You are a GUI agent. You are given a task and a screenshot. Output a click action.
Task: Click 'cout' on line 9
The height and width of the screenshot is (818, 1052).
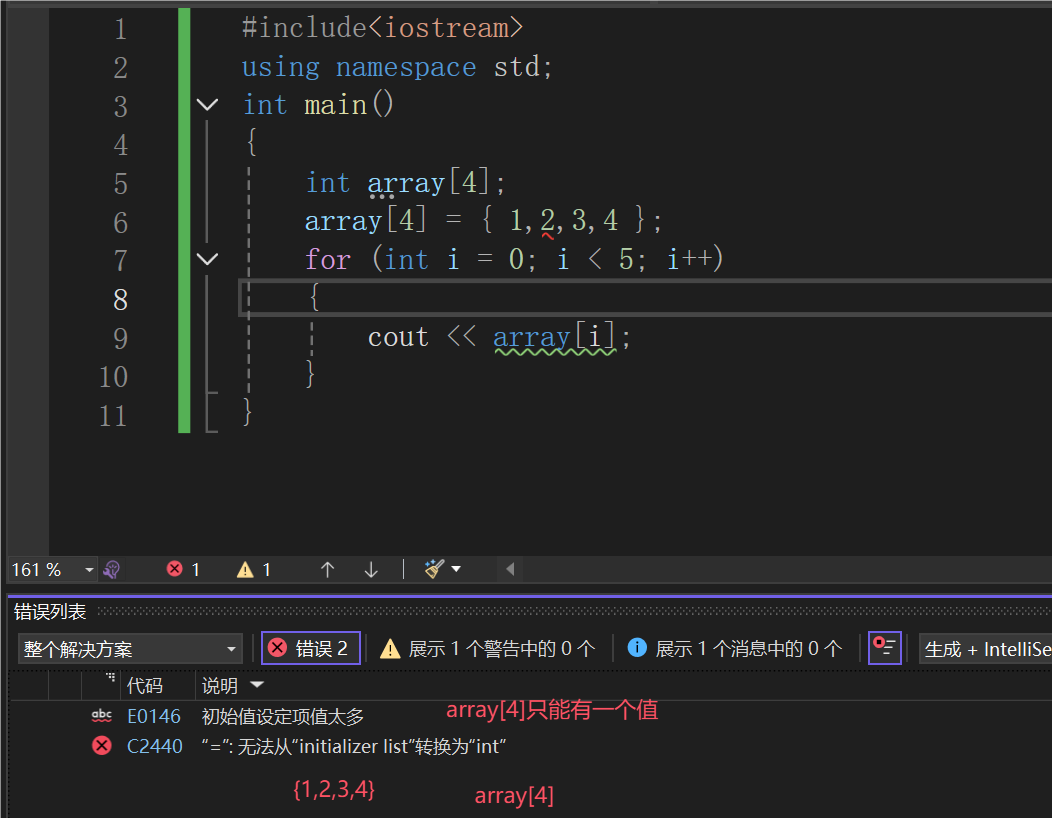pyautogui.click(x=399, y=337)
